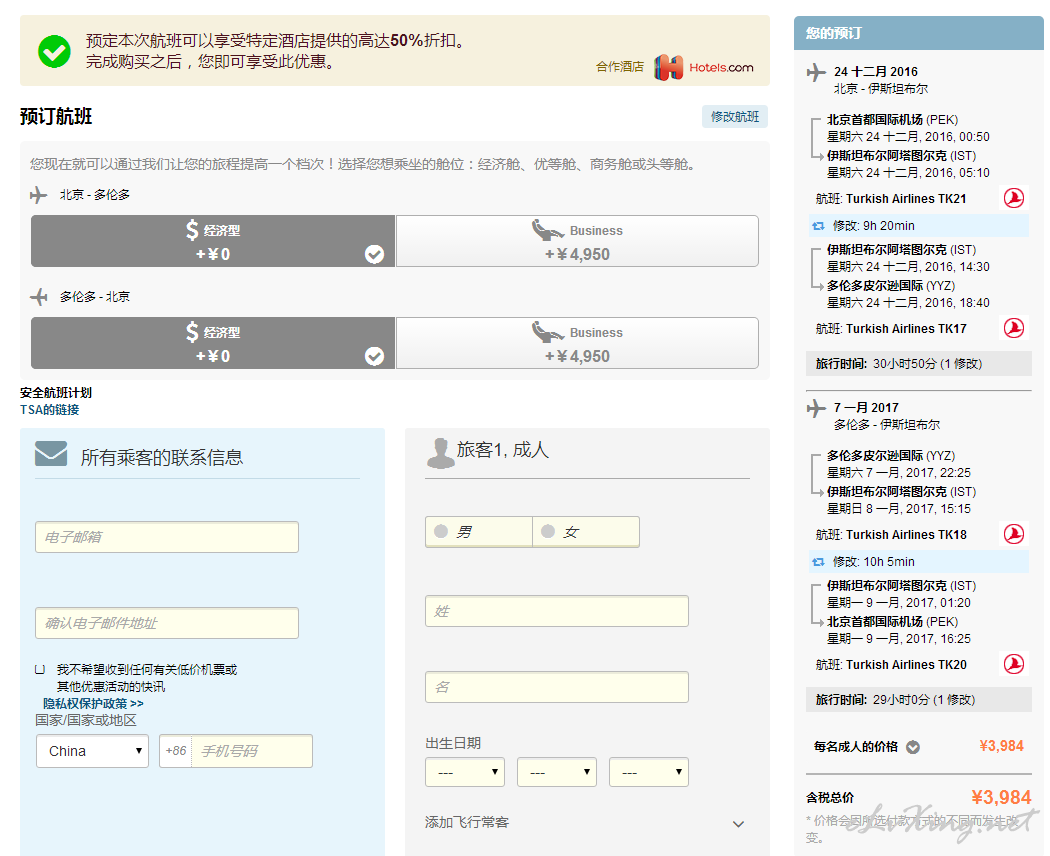Viewport: 1050px width, 856px height.
Task: Click the 航班: Turkish Airlines TK17 text
Action: tap(891, 329)
